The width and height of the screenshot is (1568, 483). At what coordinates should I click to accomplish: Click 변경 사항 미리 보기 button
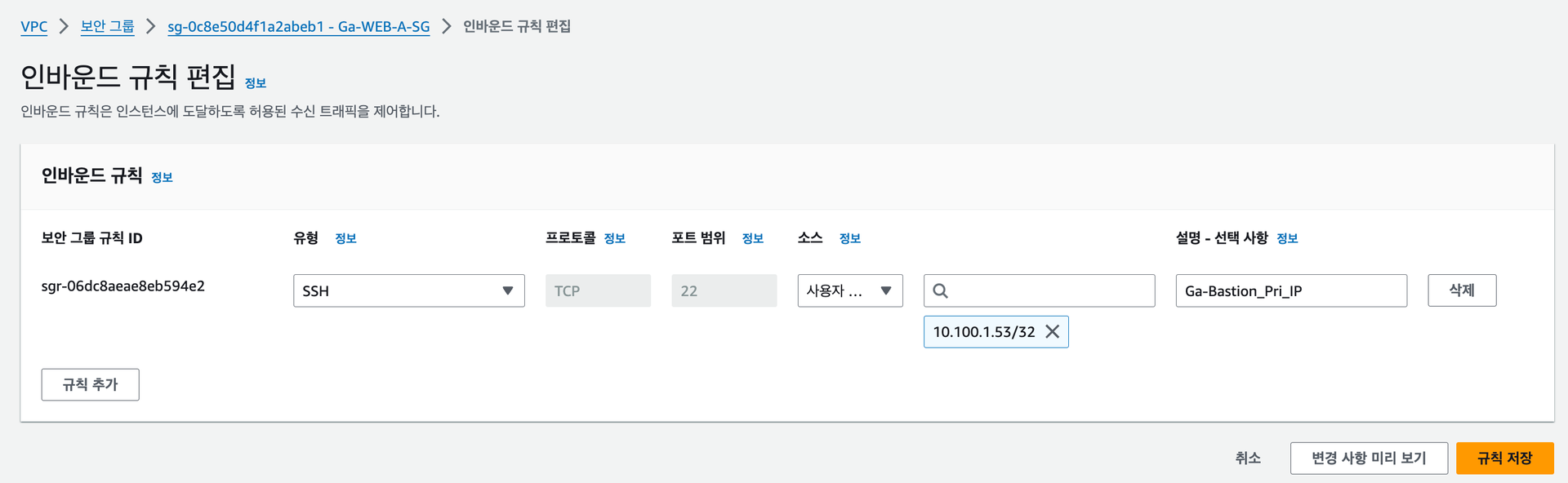coord(1369,459)
